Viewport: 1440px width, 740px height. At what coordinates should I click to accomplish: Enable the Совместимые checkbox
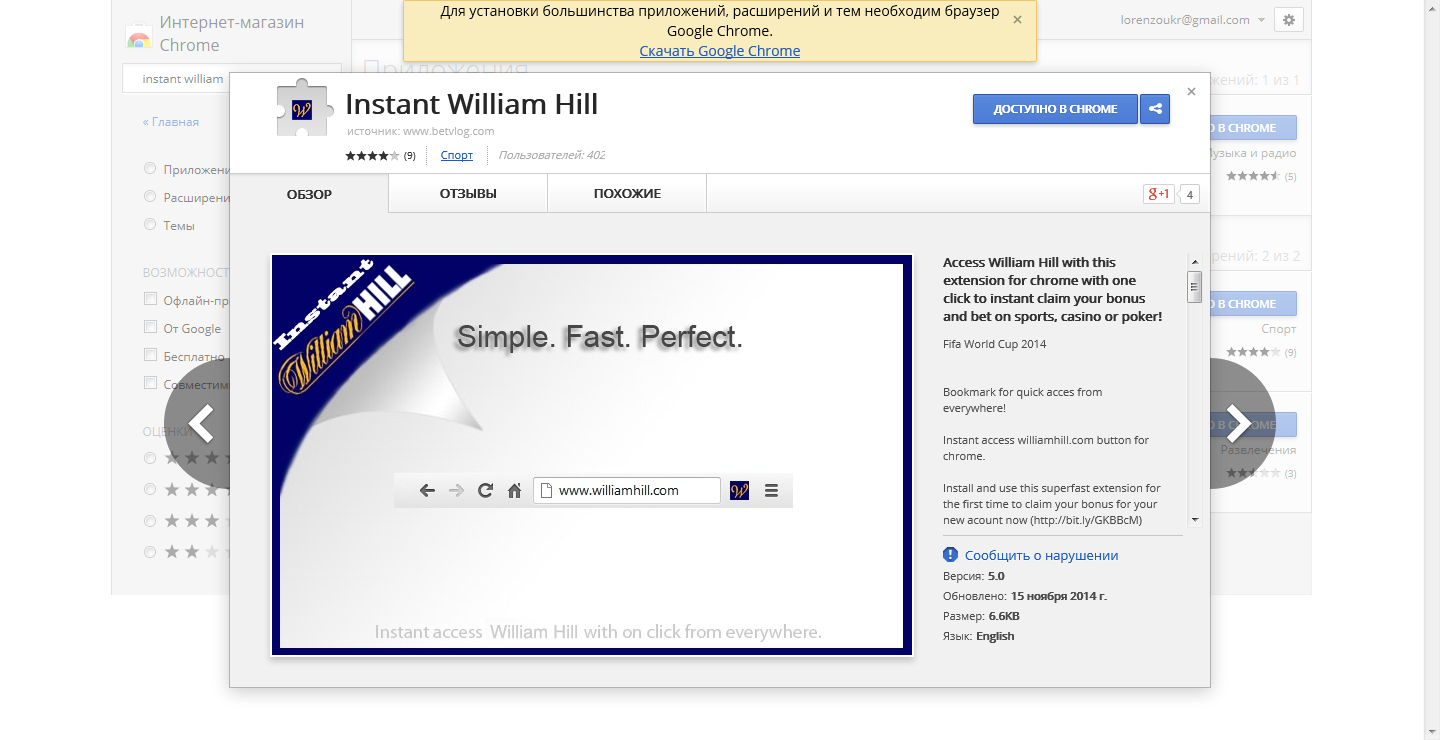click(x=150, y=383)
